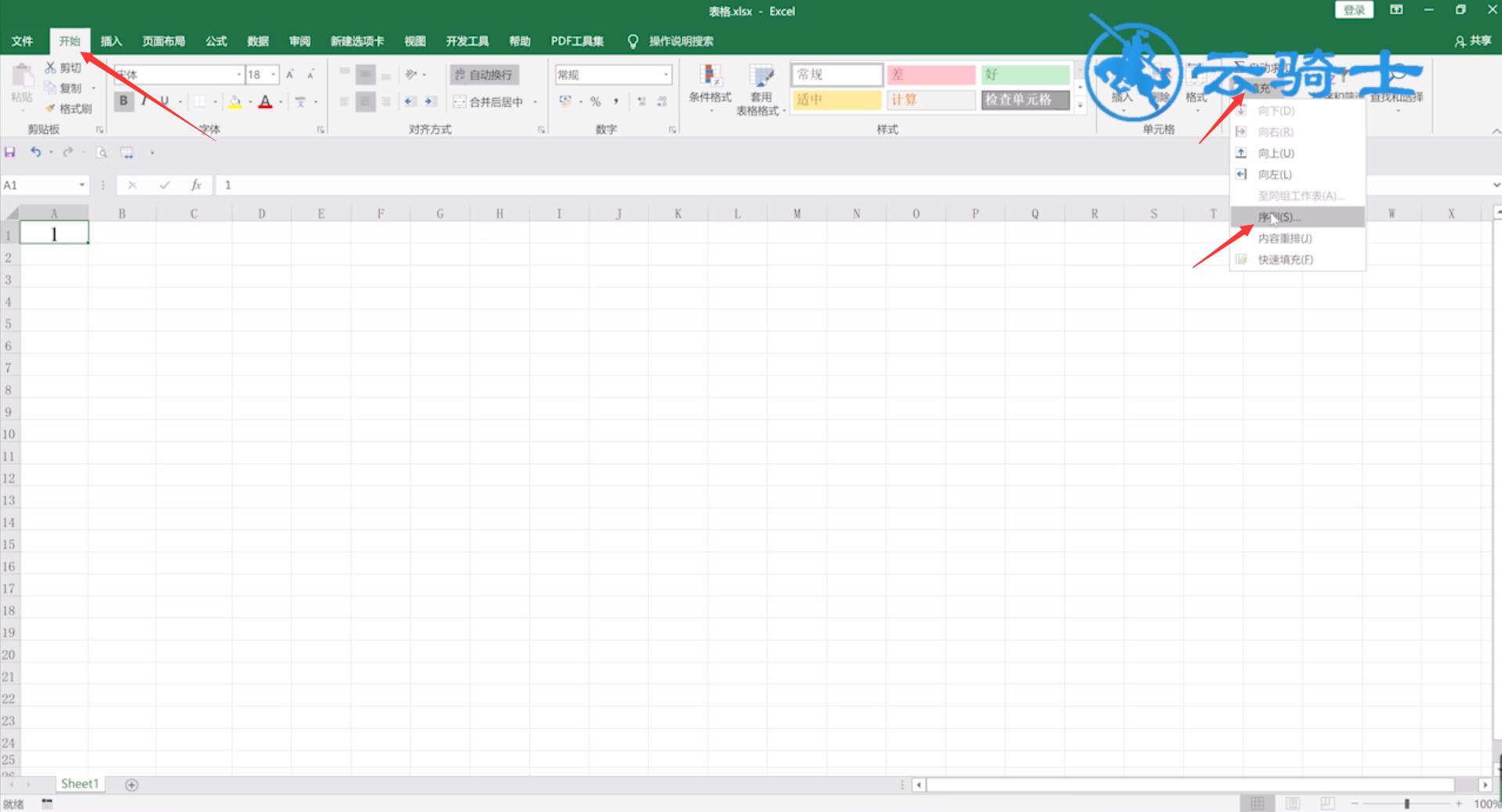Image resolution: width=1502 pixels, height=812 pixels.
Task: Click the fx insert function icon
Action: coord(196,185)
